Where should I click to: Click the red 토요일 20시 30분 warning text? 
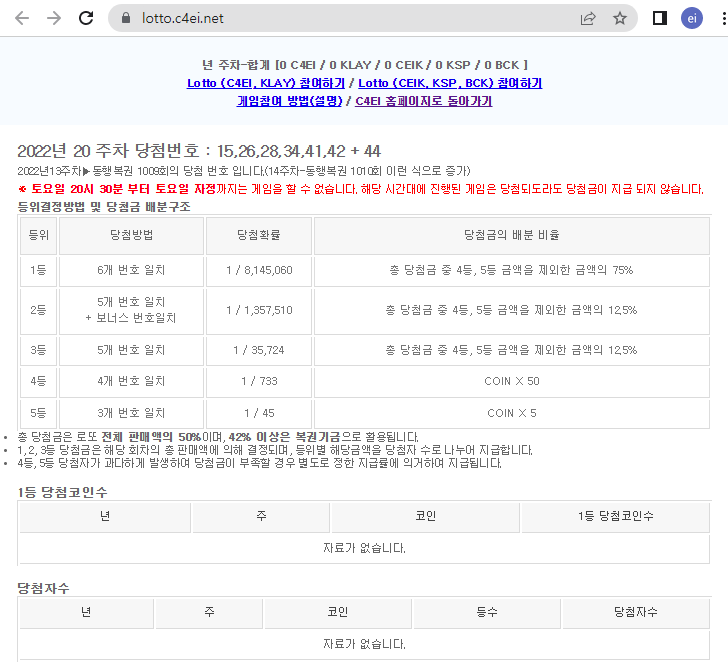pyautogui.click(x=360, y=189)
